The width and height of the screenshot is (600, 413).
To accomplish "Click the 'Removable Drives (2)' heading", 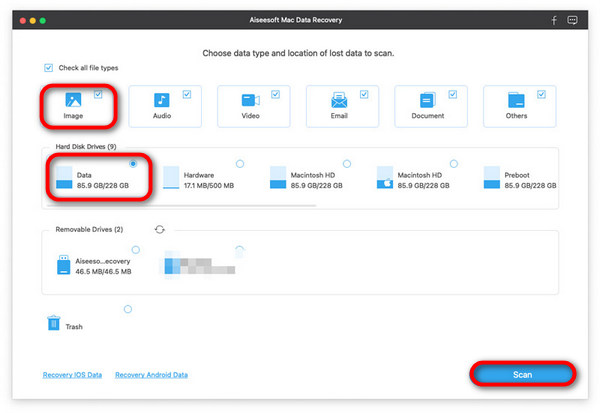I will tap(89, 229).
